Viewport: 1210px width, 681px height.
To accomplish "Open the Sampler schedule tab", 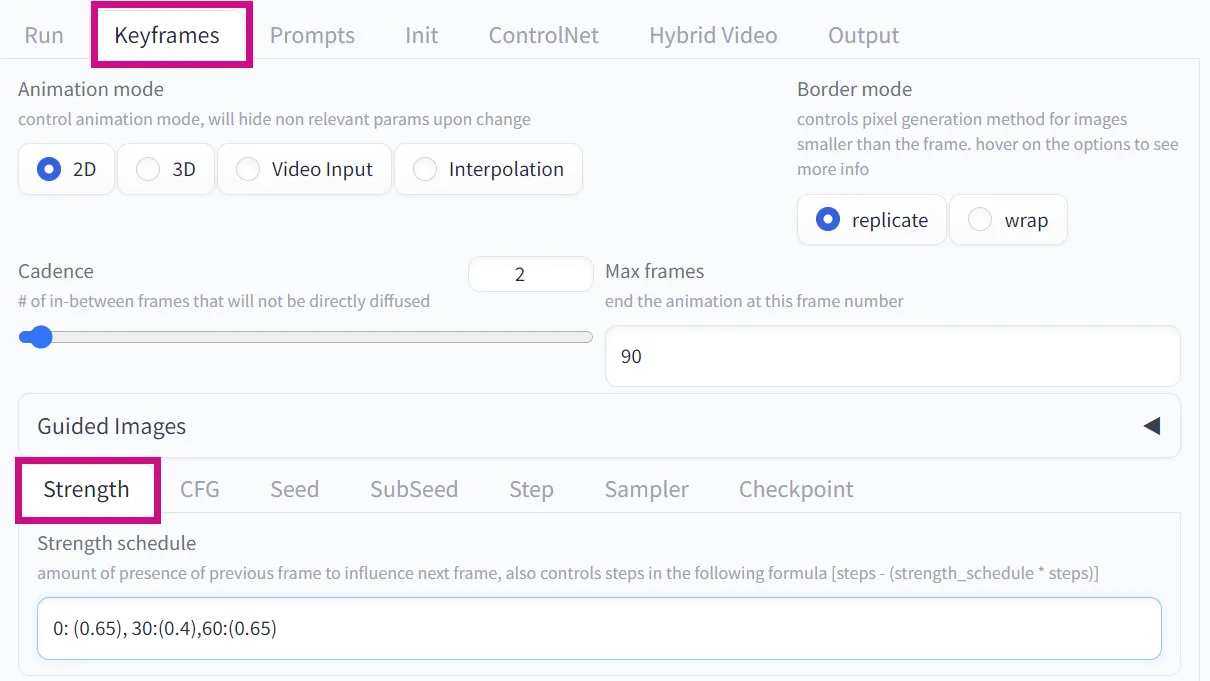I will pos(646,490).
